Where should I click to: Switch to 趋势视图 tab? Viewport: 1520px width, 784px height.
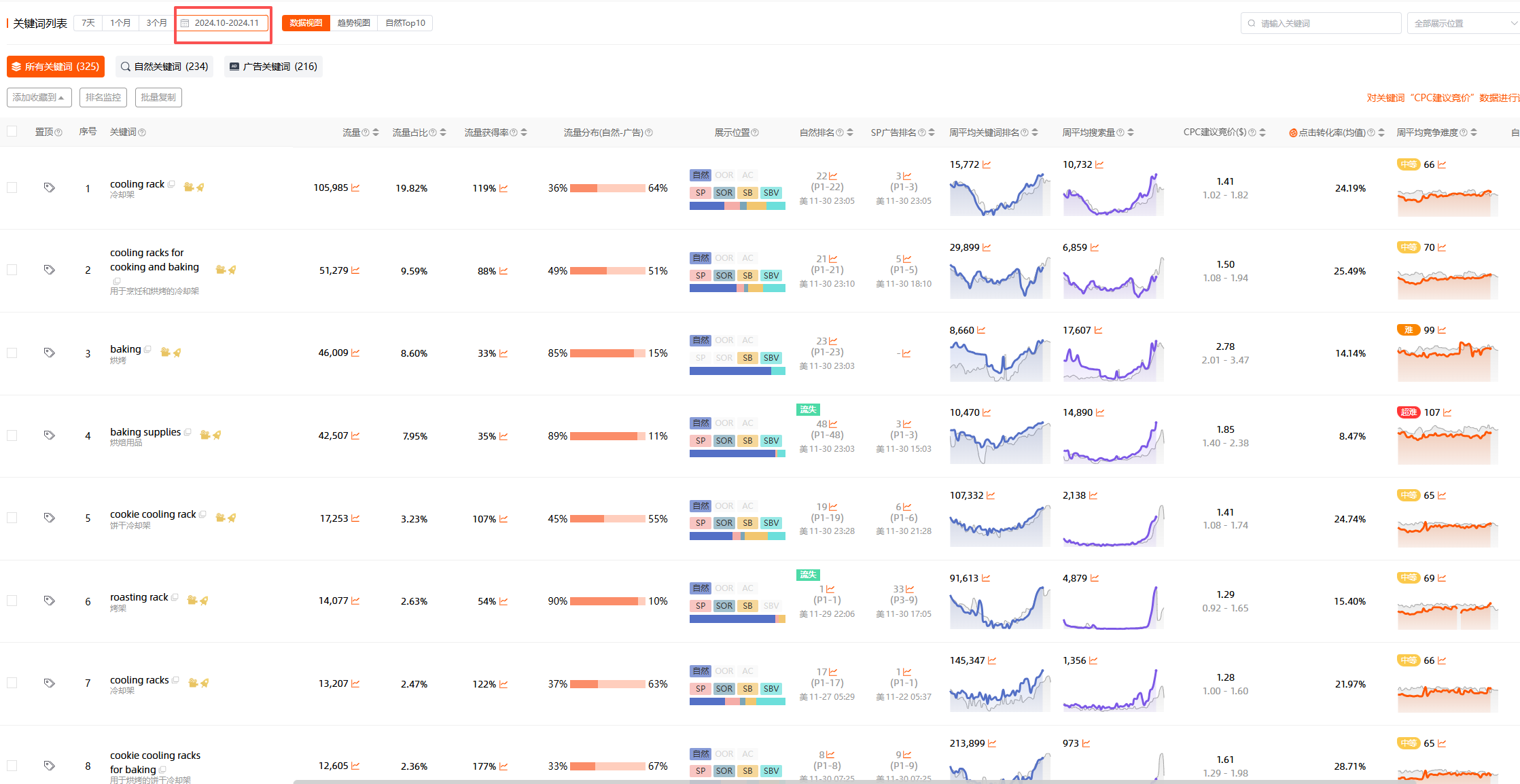(x=353, y=23)
